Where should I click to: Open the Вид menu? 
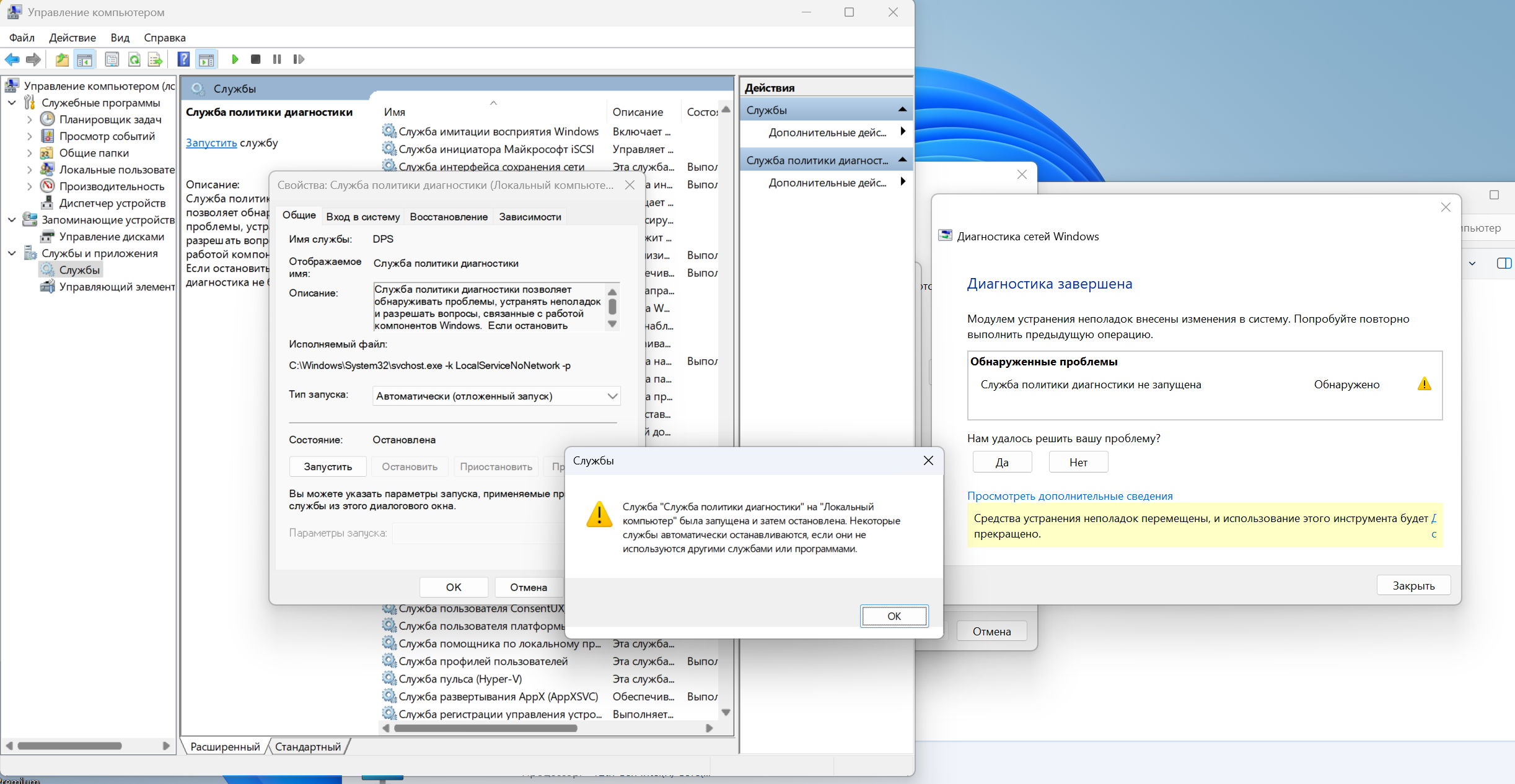(120, 38)
